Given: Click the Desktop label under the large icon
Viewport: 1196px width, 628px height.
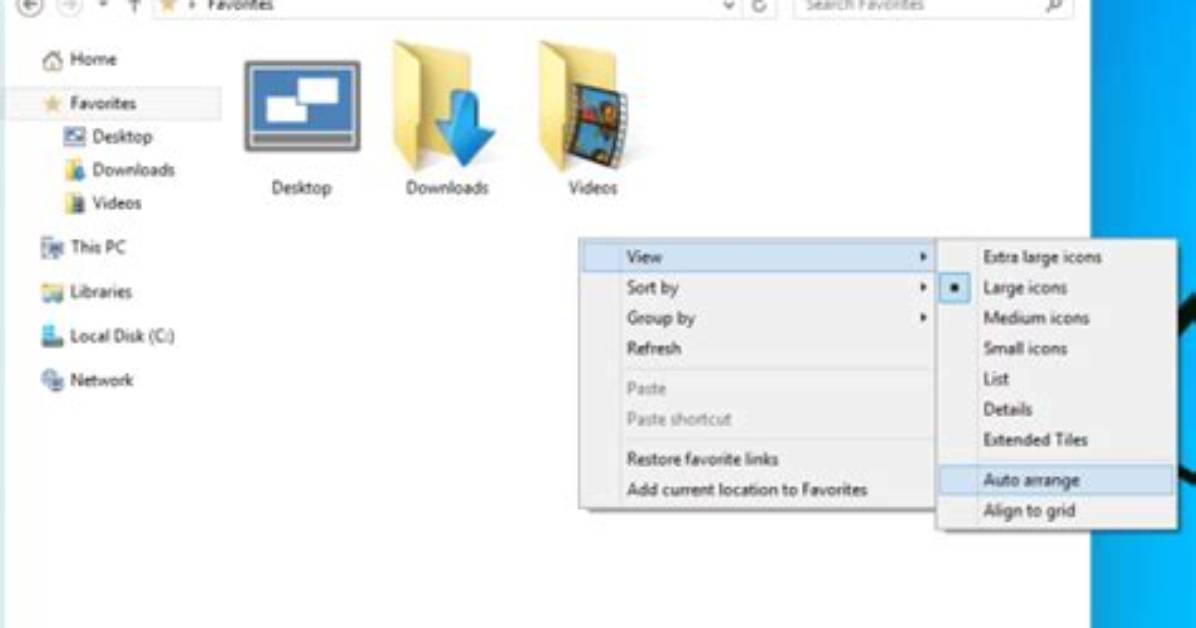Looking at the screenshot, I should [301, 188].
